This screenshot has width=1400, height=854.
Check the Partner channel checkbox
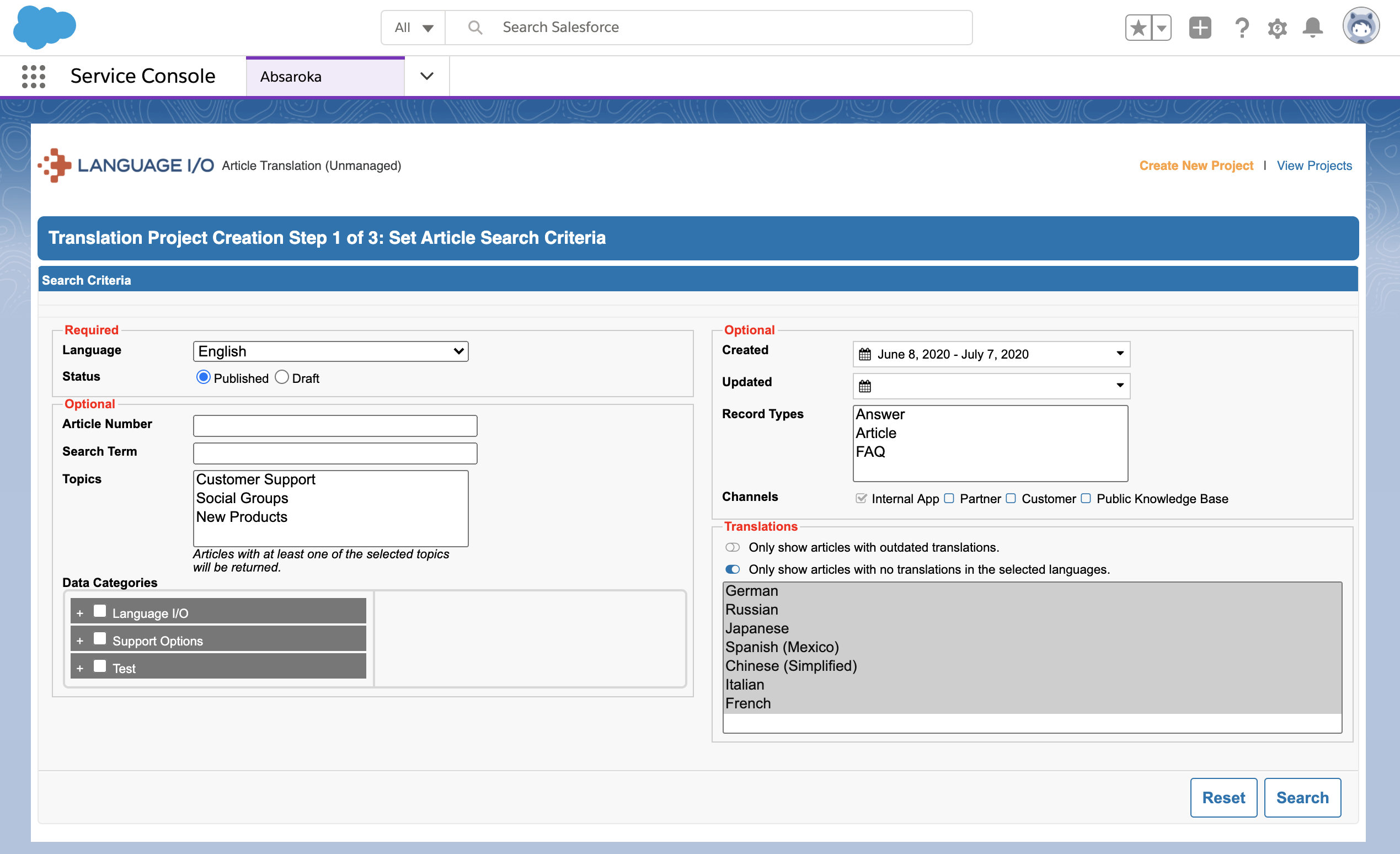tap(949, 498)
